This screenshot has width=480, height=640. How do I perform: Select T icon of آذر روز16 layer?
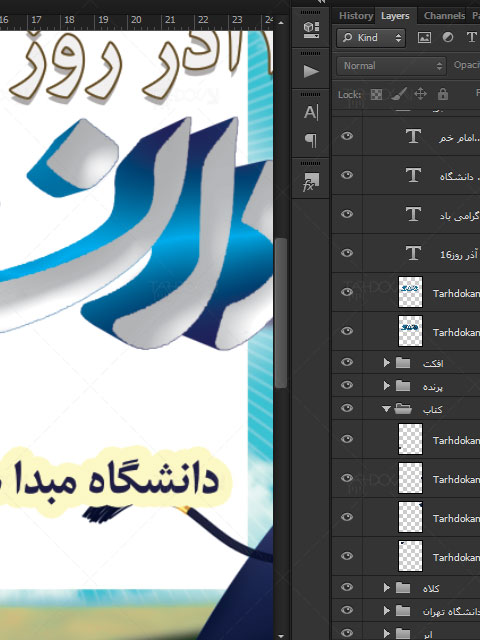click(413, 253)
